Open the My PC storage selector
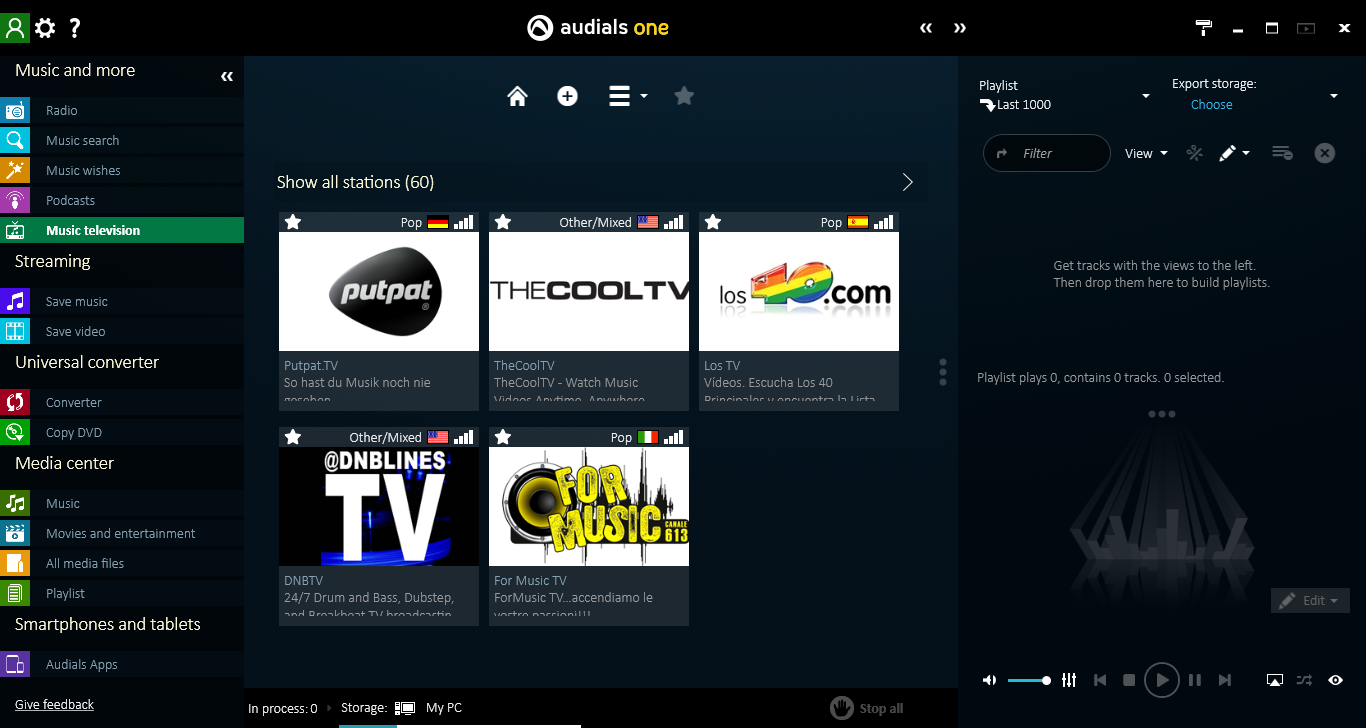This screenshot has width=1366, height=728. (428, 708)
